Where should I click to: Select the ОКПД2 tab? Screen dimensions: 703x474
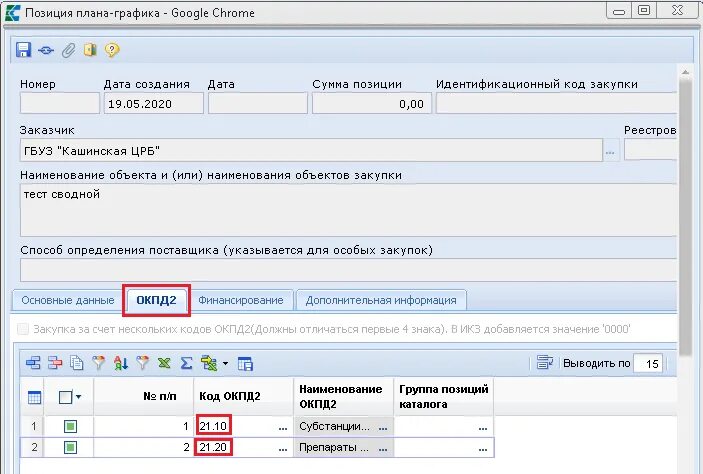coord(156,300)
